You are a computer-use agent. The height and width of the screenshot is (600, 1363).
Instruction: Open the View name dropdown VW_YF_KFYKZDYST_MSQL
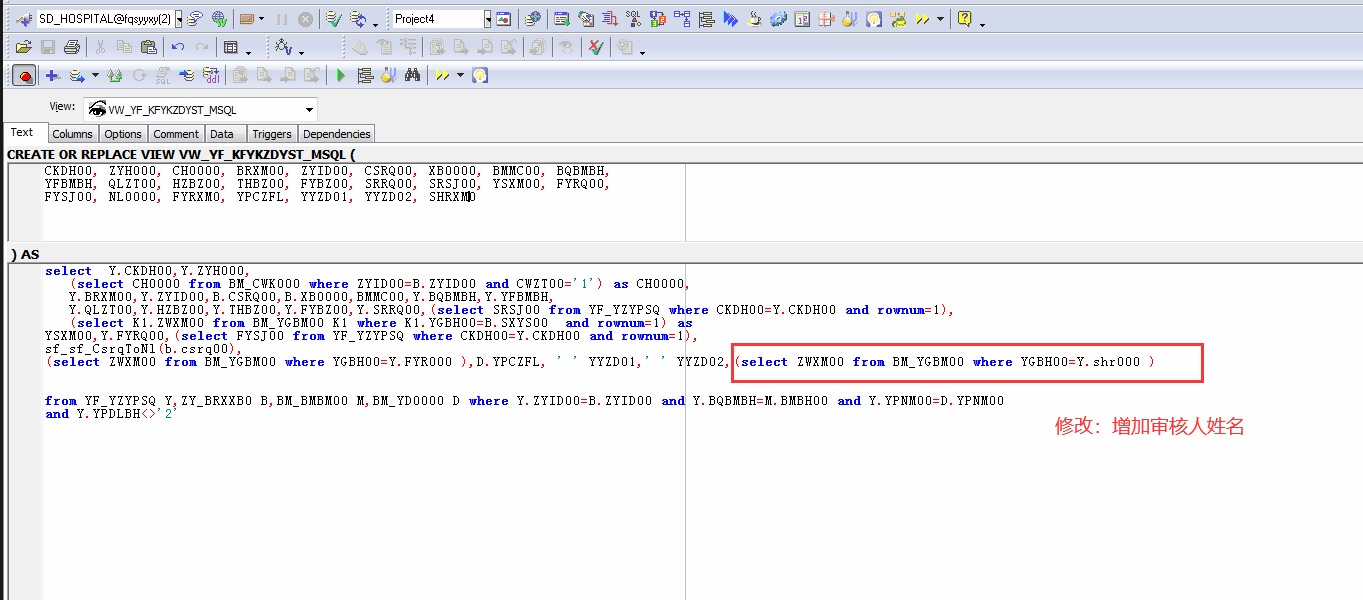coord(309,109)
